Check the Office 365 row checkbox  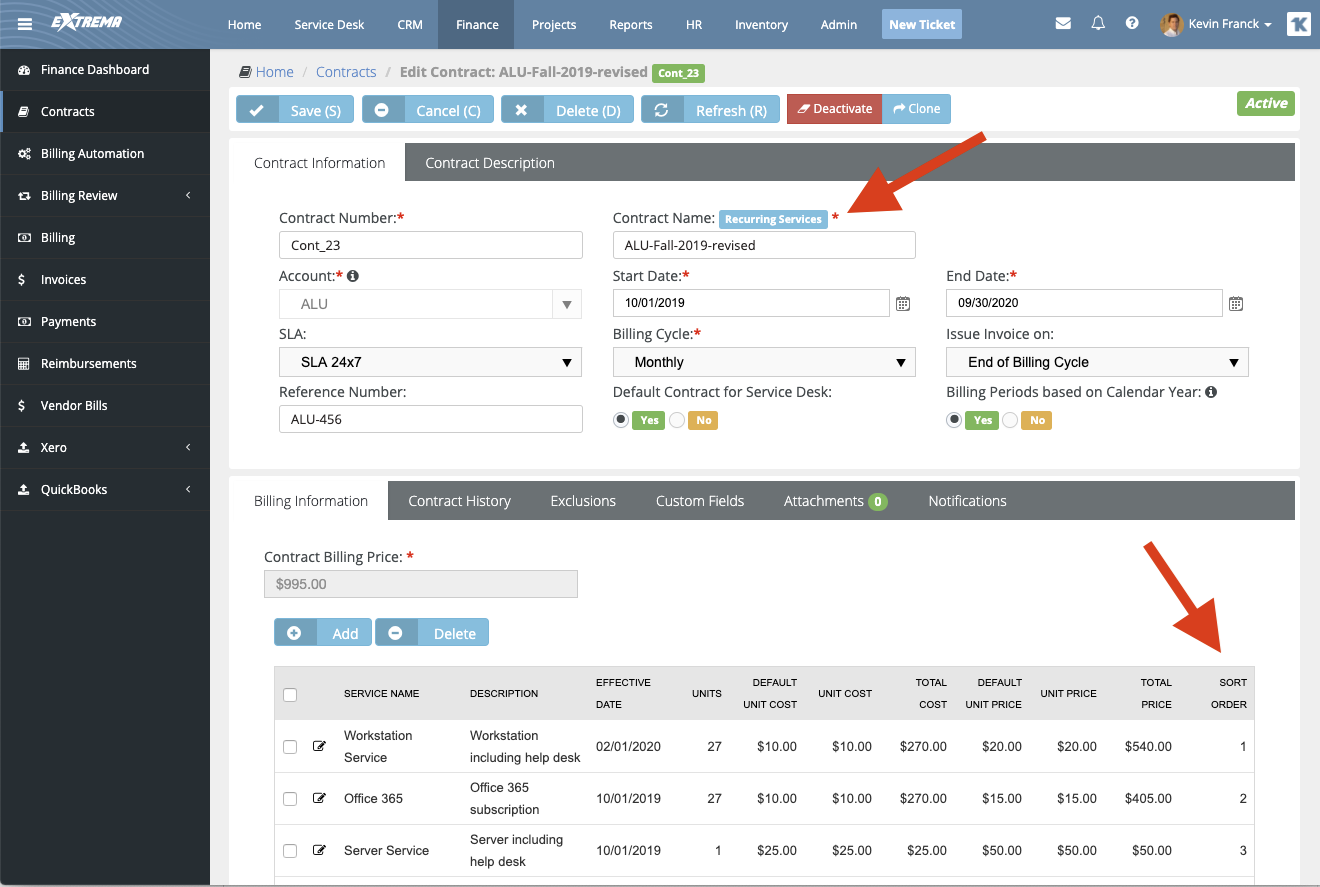(290, 798)
